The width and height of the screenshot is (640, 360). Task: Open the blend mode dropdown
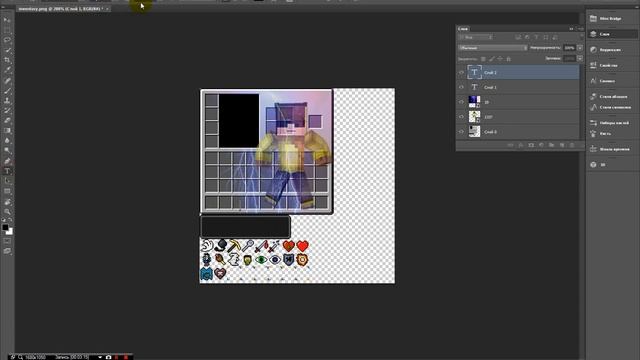(493, 48)
